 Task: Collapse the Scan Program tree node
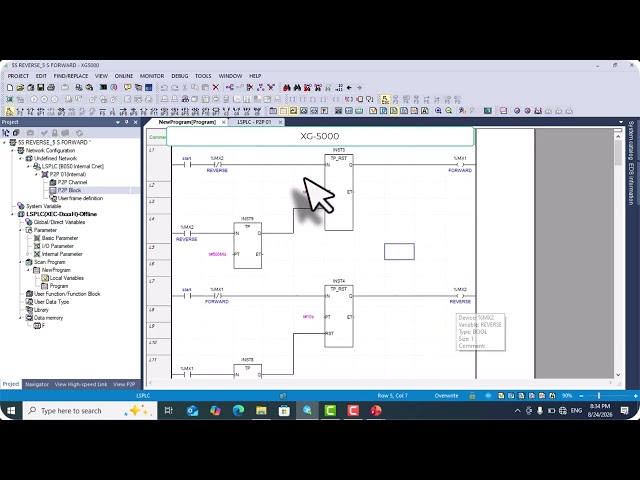[20, 262]
